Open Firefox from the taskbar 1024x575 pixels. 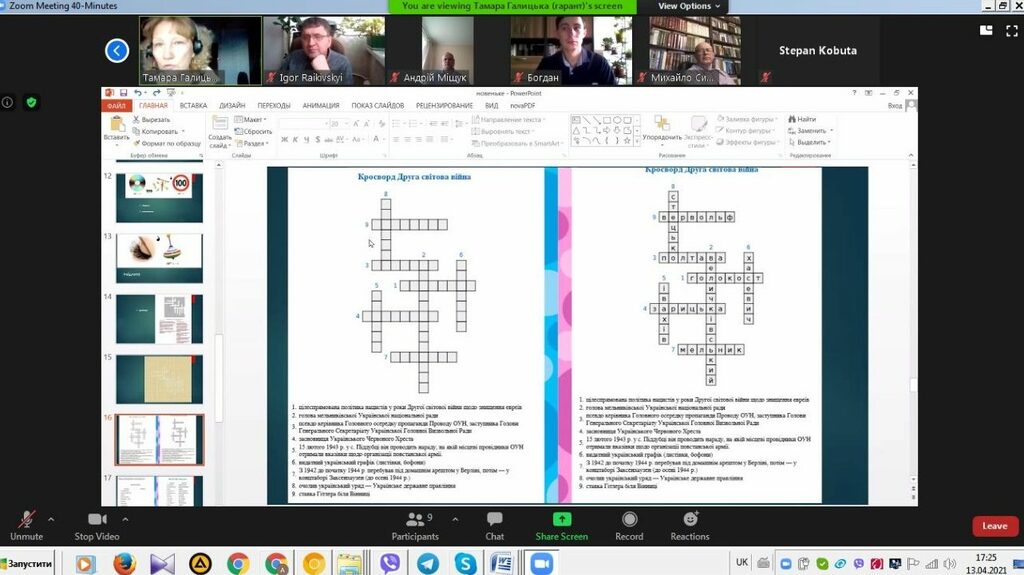(x=123, y=564)
